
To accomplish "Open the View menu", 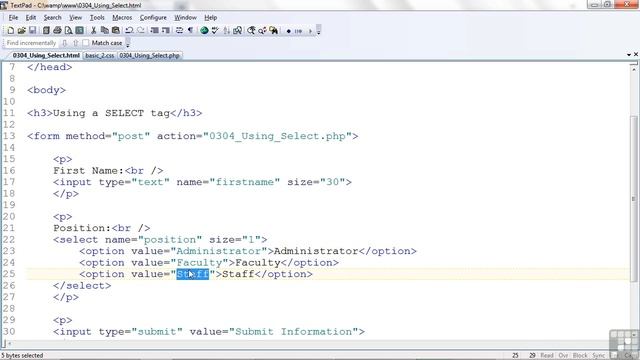I will tap(75, 18).
